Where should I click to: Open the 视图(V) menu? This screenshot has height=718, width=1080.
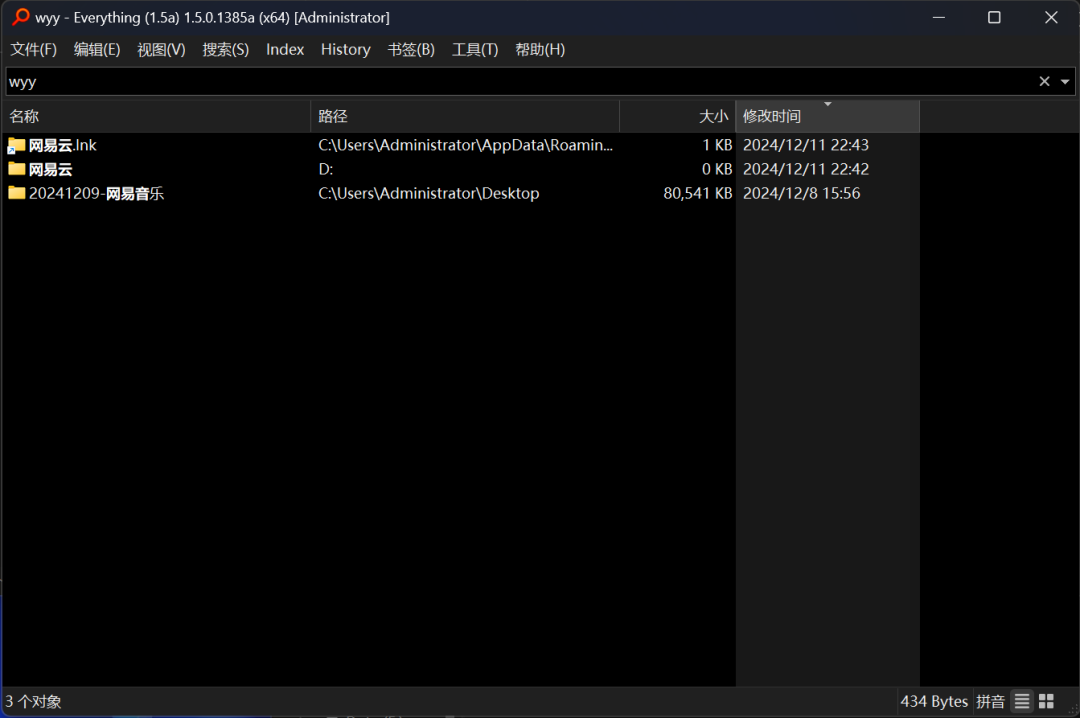pos(161,50)
